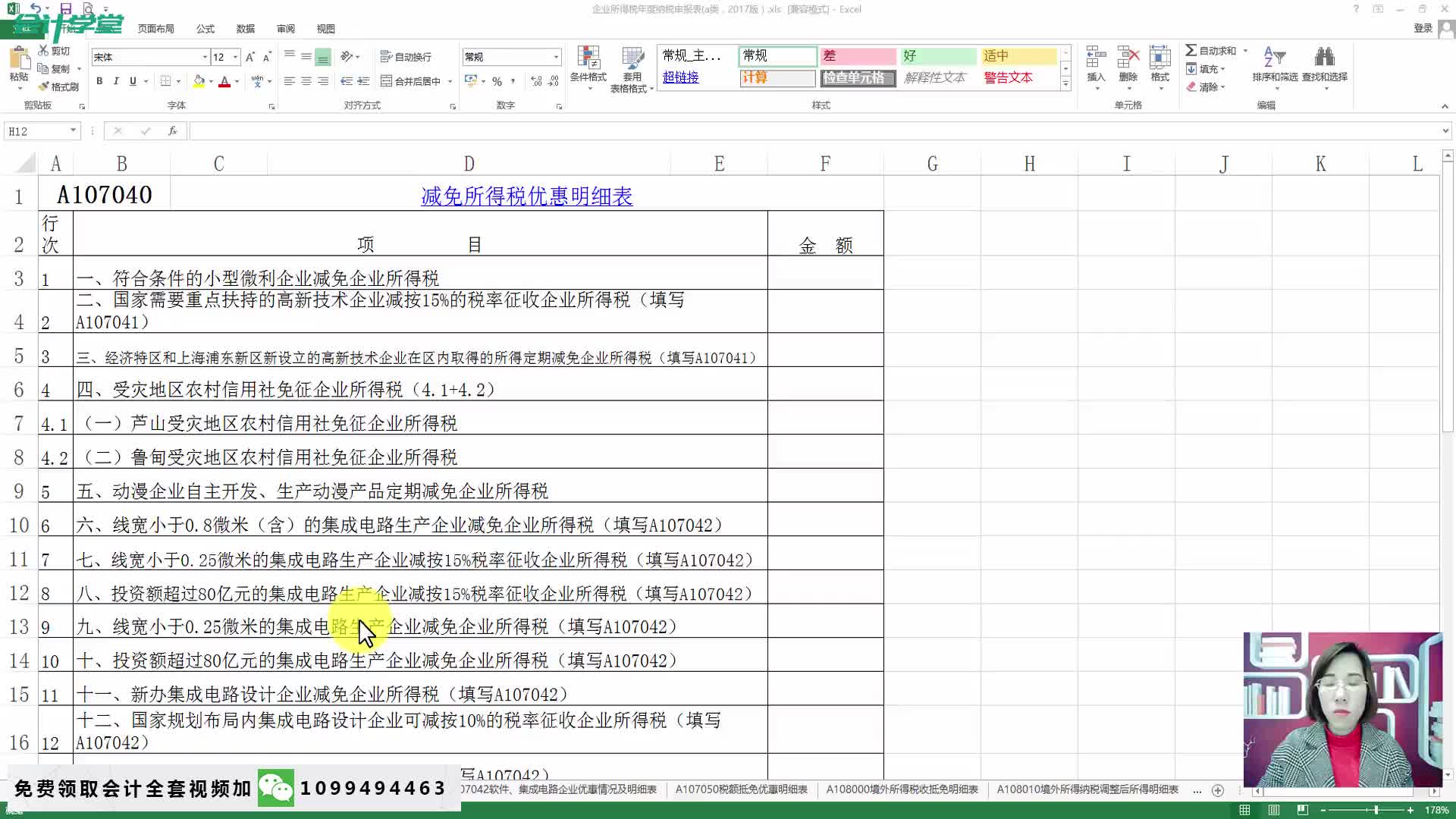
Task: Click the Conditional Formatting icon
Action: (x=588, y=59)
